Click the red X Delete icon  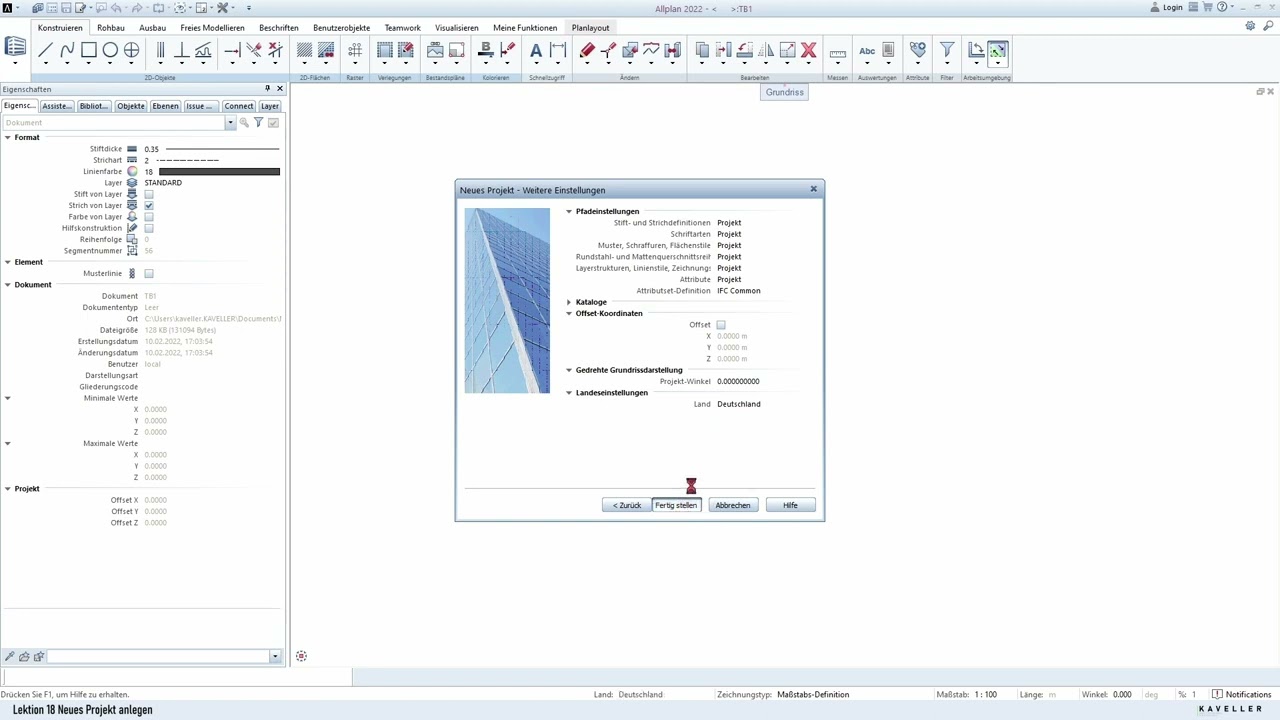pyautogui.click(x=809, y=50)
